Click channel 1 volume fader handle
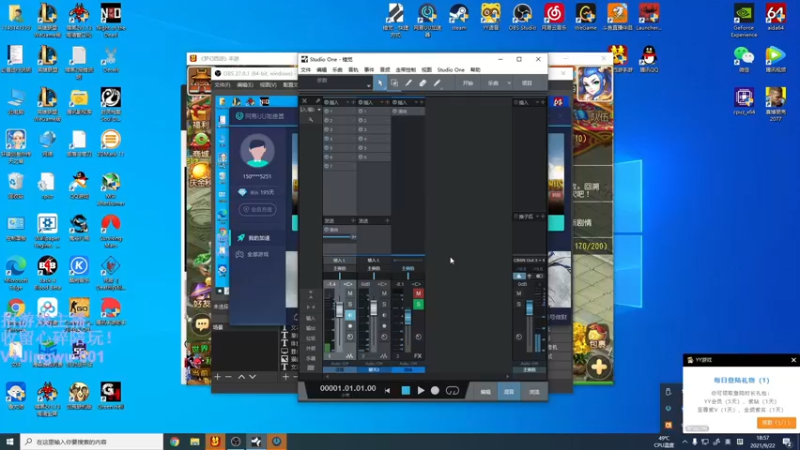This screenshot has width=800, height=450. pos(339,309)
